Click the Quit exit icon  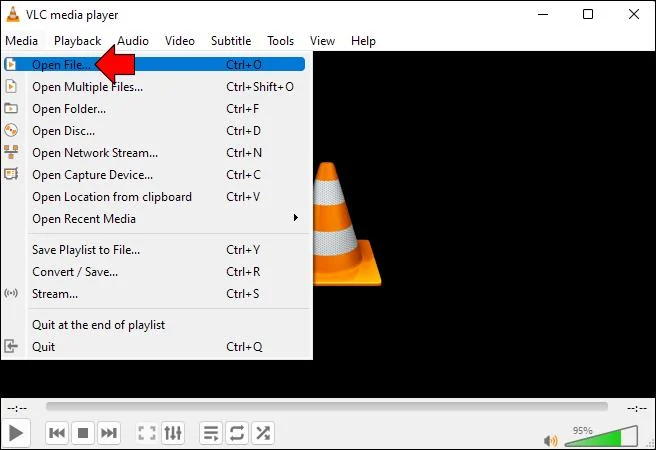(x=11, y=346)
